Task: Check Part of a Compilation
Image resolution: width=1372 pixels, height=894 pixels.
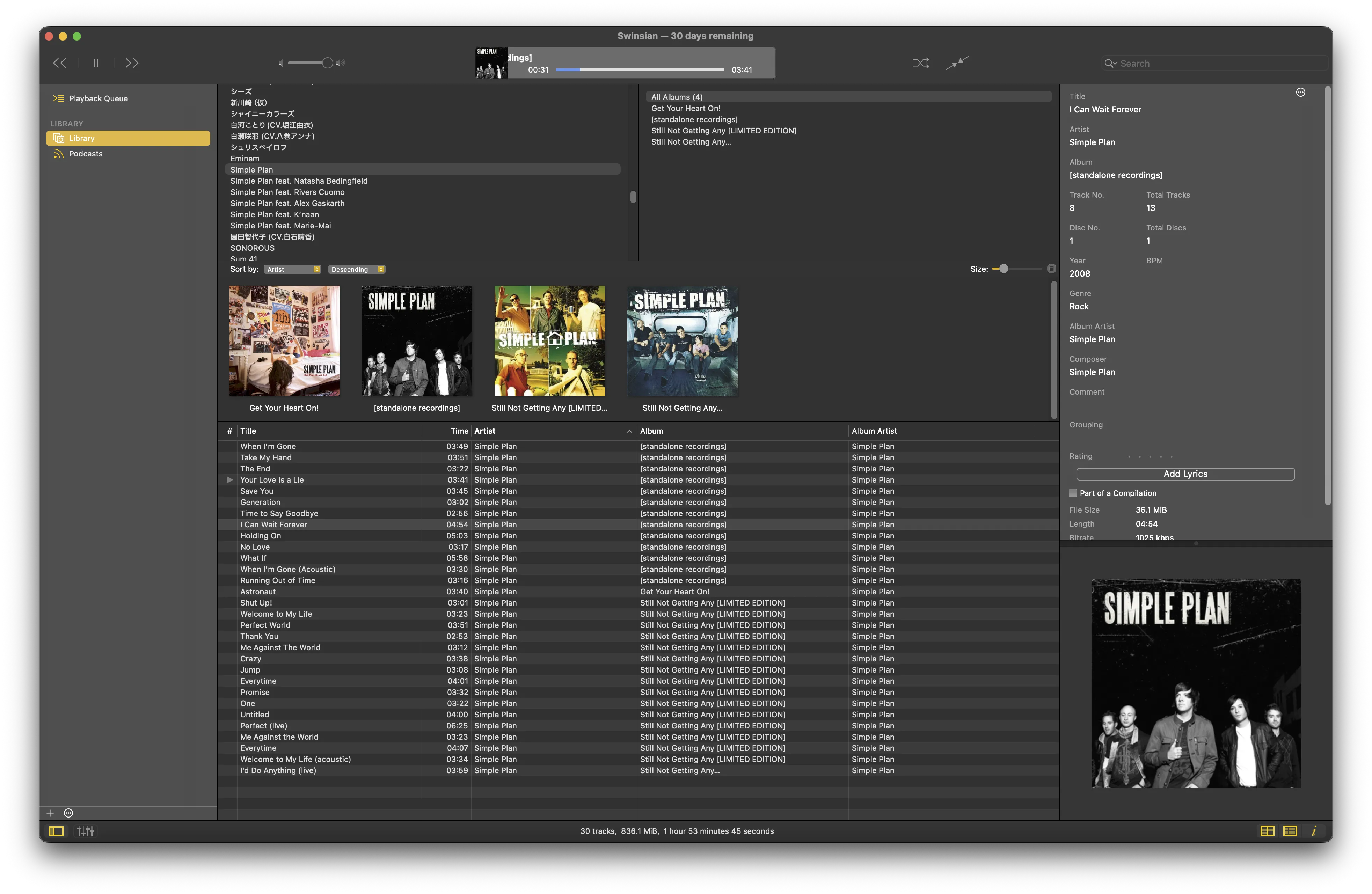Action: coord(1073,493)
